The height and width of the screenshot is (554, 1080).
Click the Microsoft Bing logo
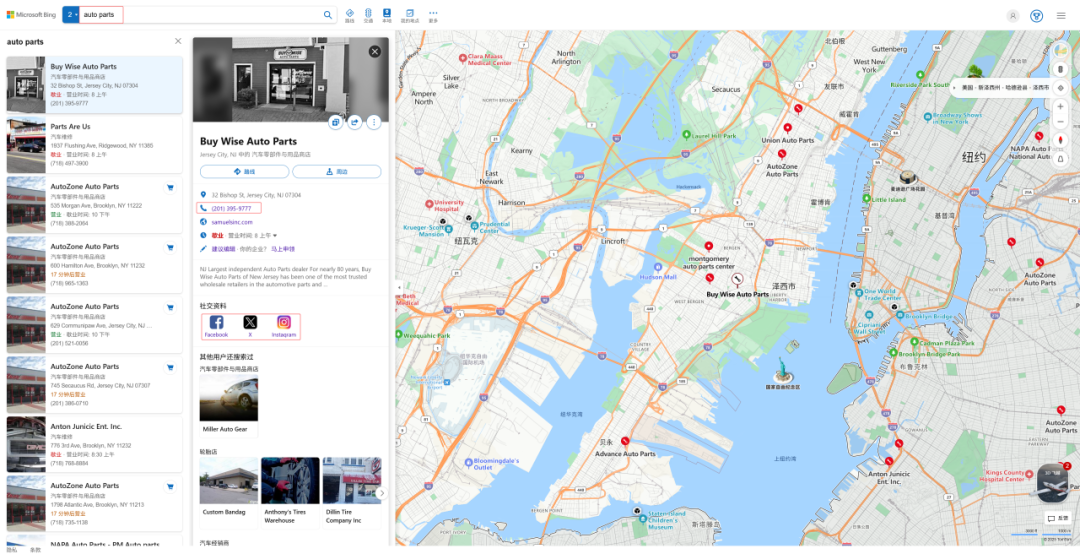coord(32,14)
